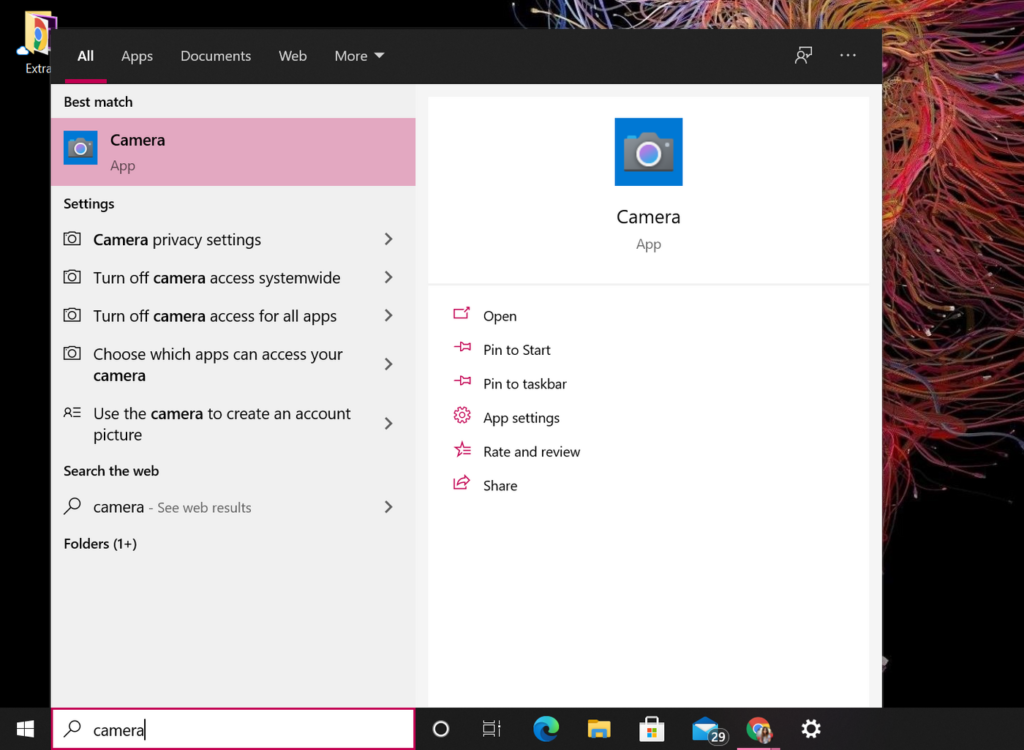Screen dimensions: 1024x750
Task: Click inside the search input field
Action: point(230,729)
